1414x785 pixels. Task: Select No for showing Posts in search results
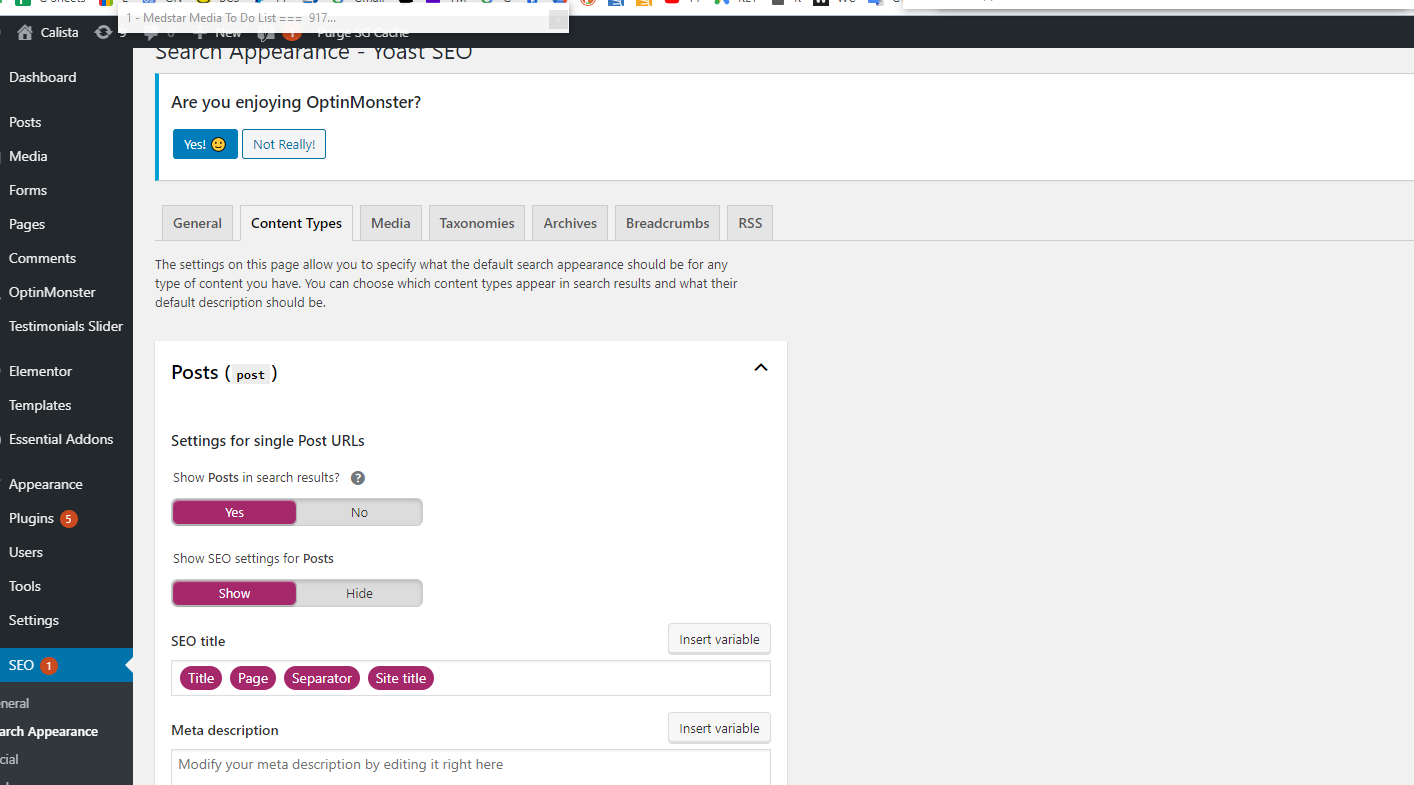359,512
